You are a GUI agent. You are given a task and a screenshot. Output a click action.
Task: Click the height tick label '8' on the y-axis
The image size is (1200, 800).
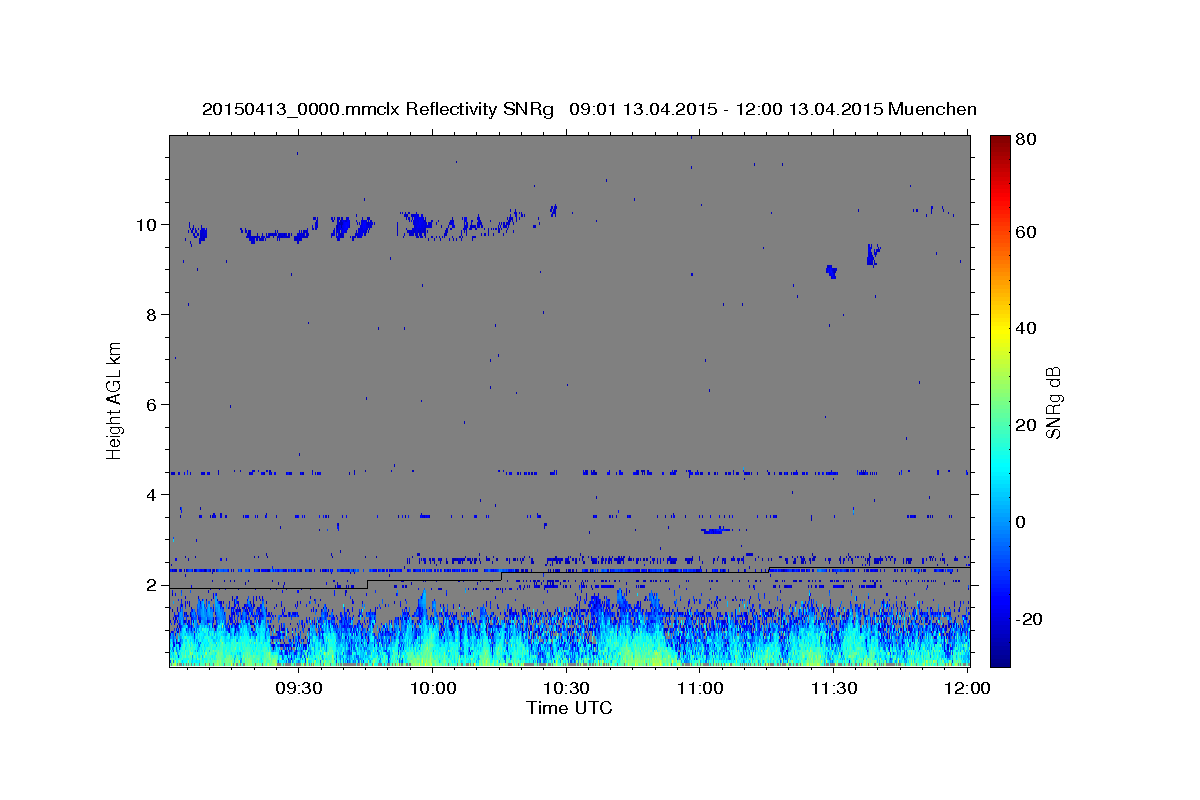pyautogui.click(x=152, y=315)
